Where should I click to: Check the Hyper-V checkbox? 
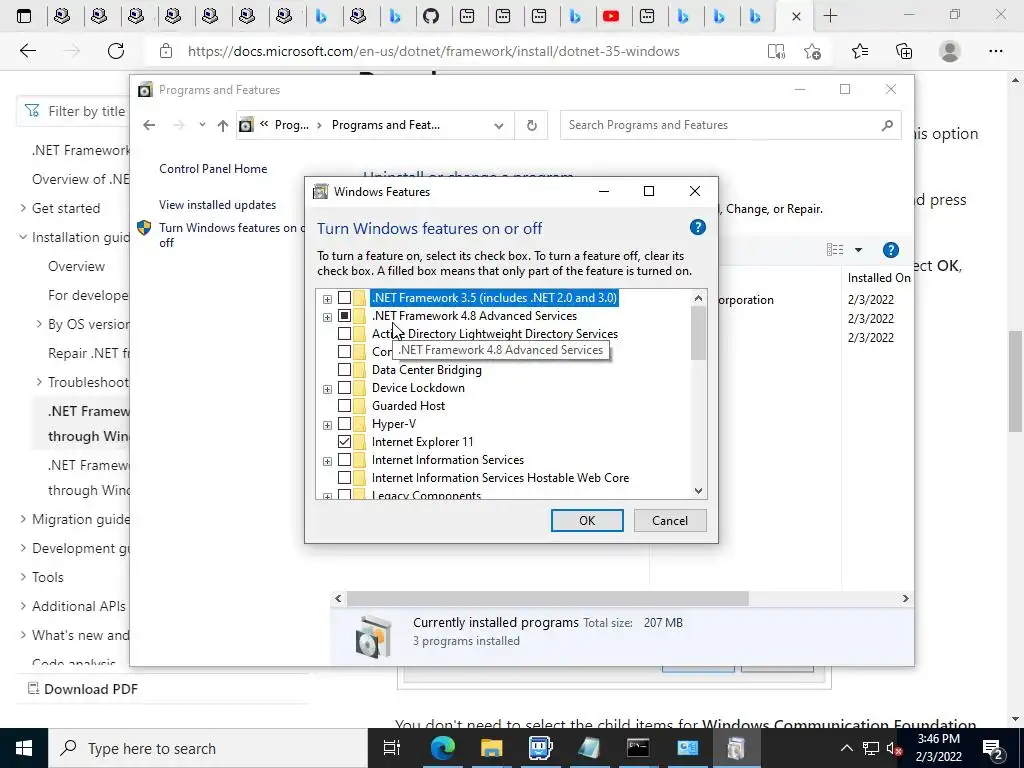point(344,424)
